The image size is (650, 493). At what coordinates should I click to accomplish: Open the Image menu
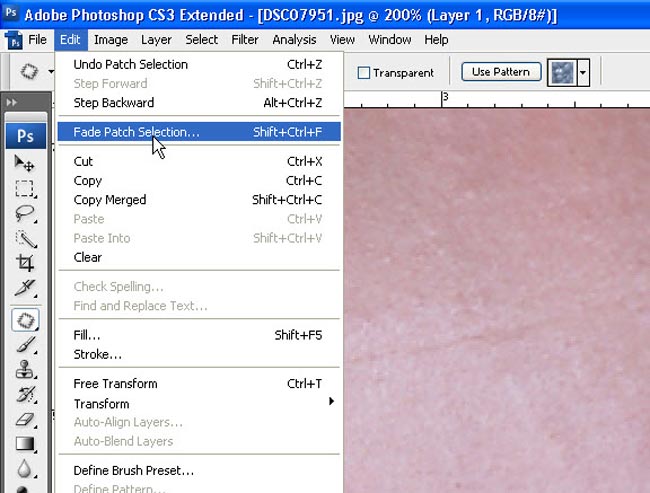pos(111,40)
